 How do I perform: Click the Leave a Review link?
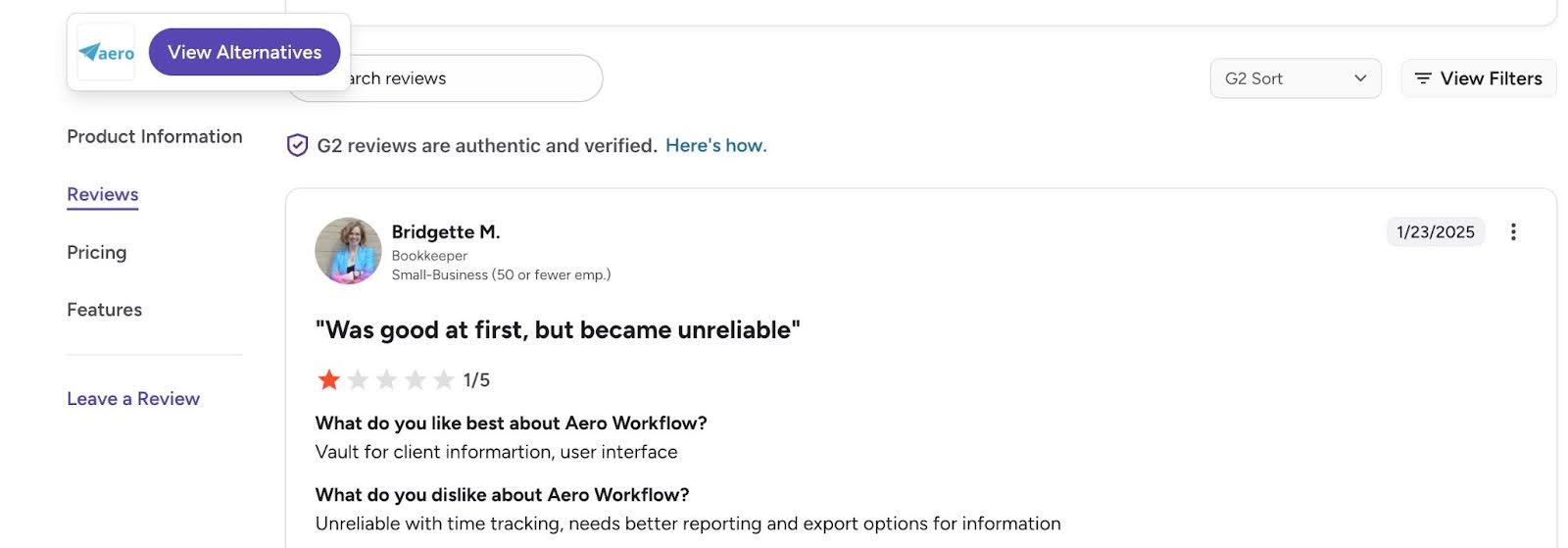133,399
